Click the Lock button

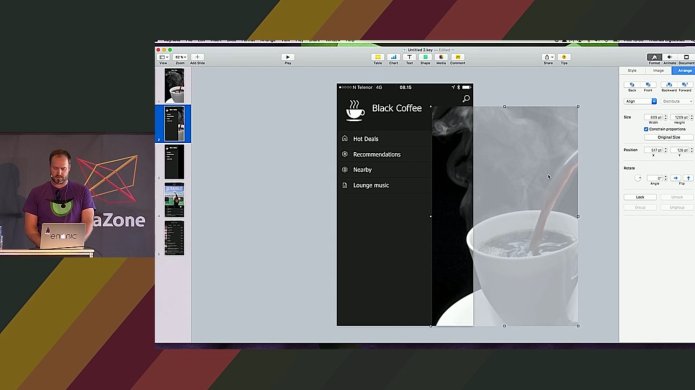pyautogui.click(x=640, y=197)
